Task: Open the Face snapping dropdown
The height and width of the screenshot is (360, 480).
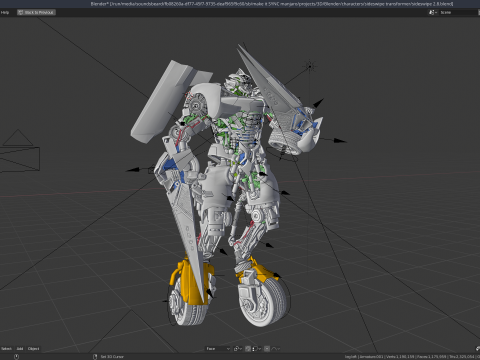Action: pos(218,349)
